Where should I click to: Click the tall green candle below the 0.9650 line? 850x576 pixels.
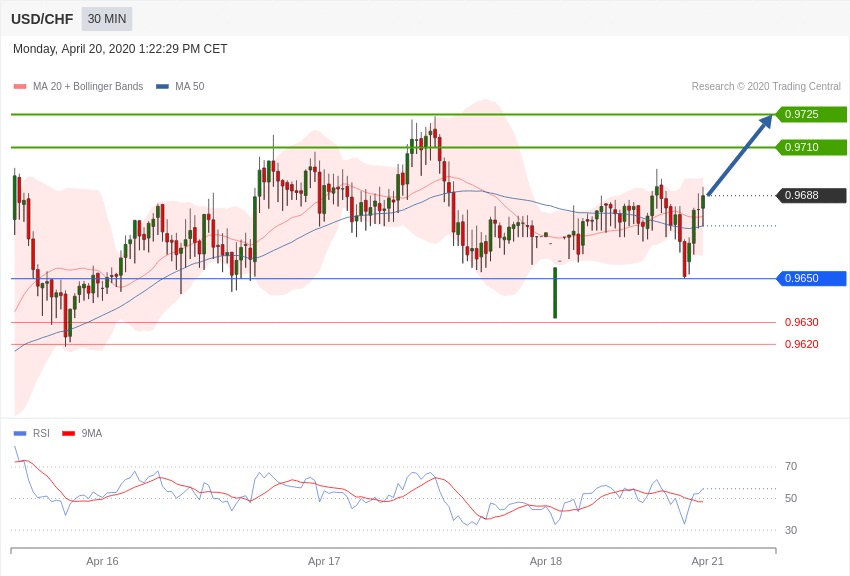pyautogui.click(x=555, y=293)
